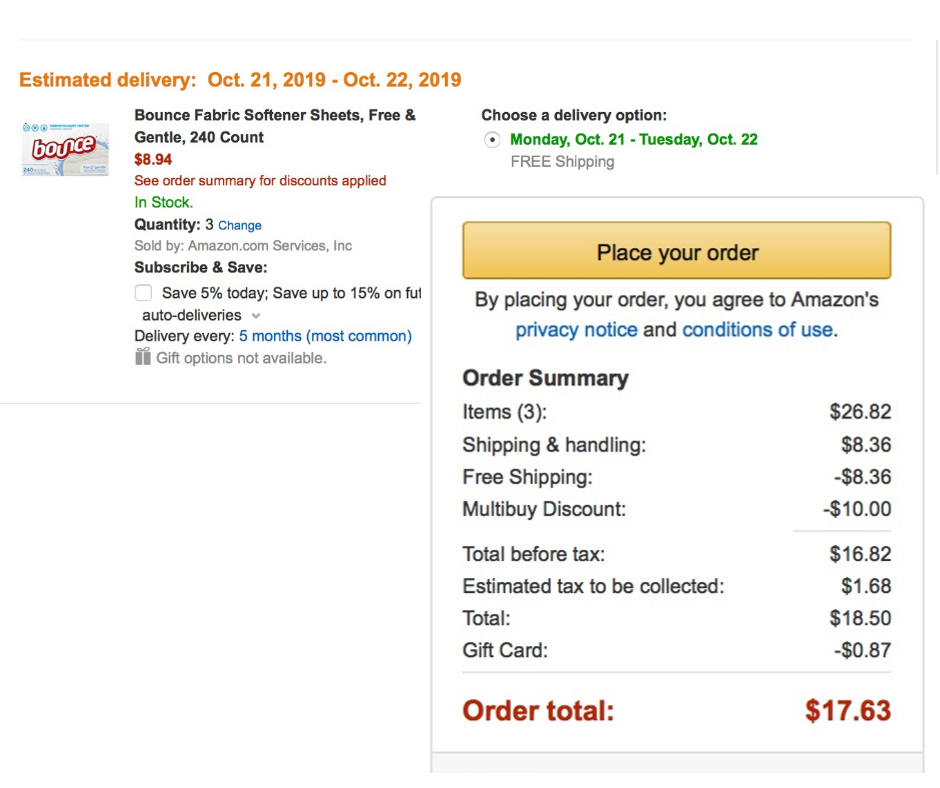Click the Multibuy Discount line

point(677,509)
